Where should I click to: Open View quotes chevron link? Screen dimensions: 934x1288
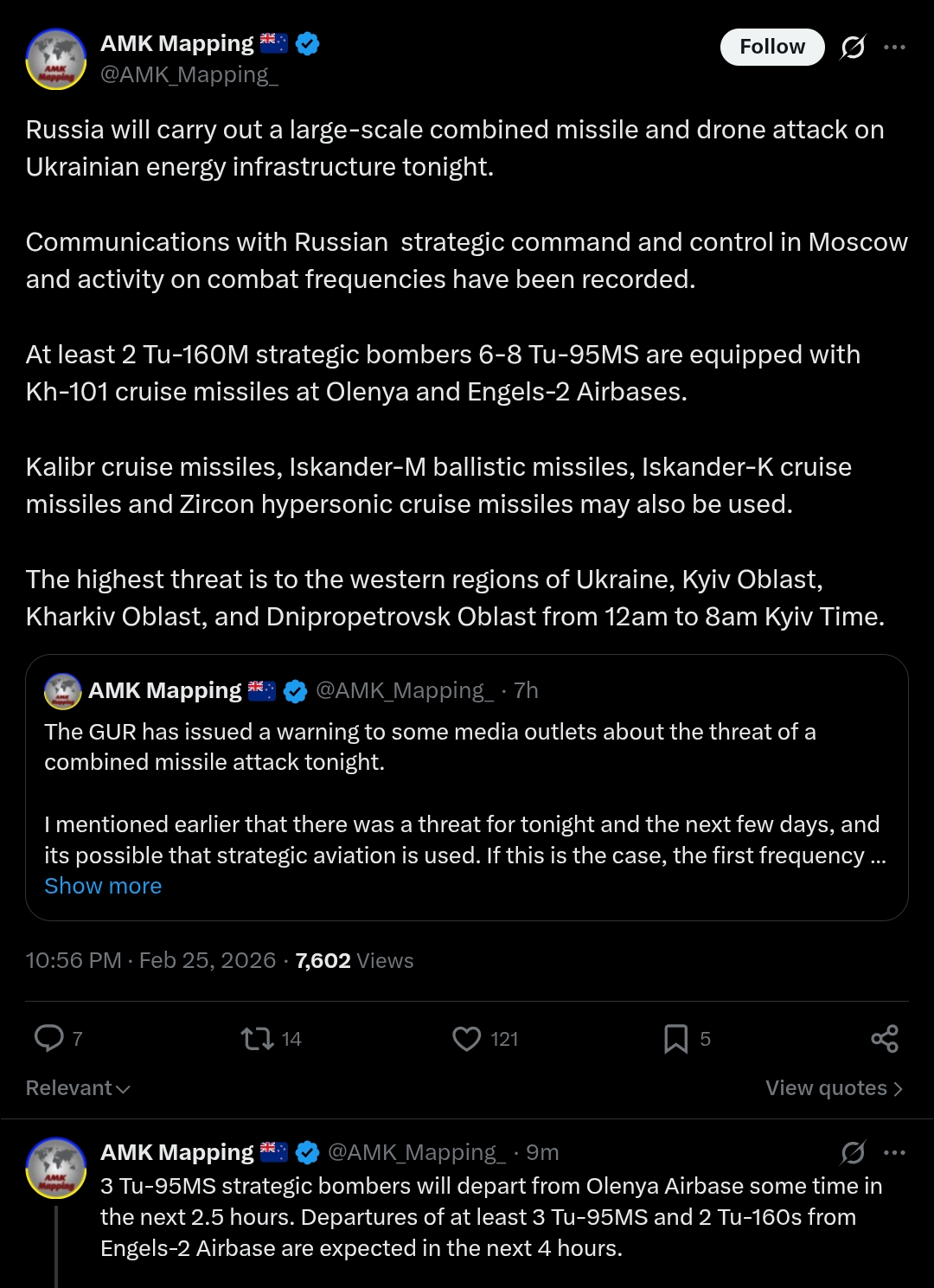pyautogui.click(x=835, y=1088)
